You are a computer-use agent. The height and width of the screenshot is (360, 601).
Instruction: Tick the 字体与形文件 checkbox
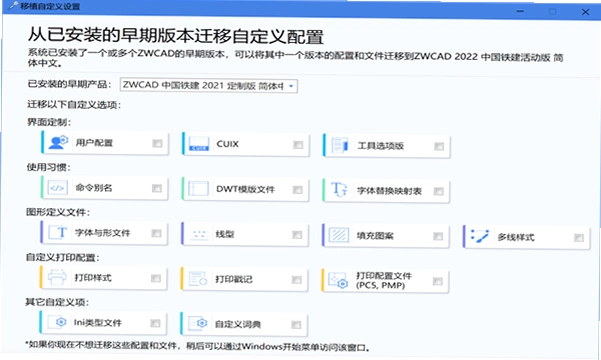(x=156, y=233)
